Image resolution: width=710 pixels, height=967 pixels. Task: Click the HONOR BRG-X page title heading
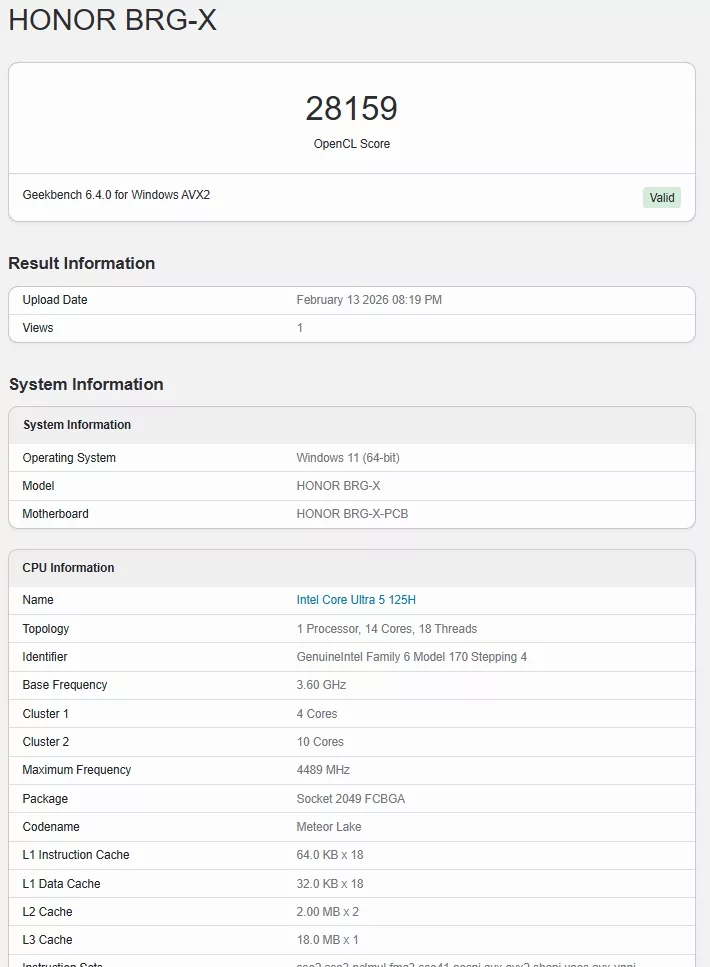point(112,21)
